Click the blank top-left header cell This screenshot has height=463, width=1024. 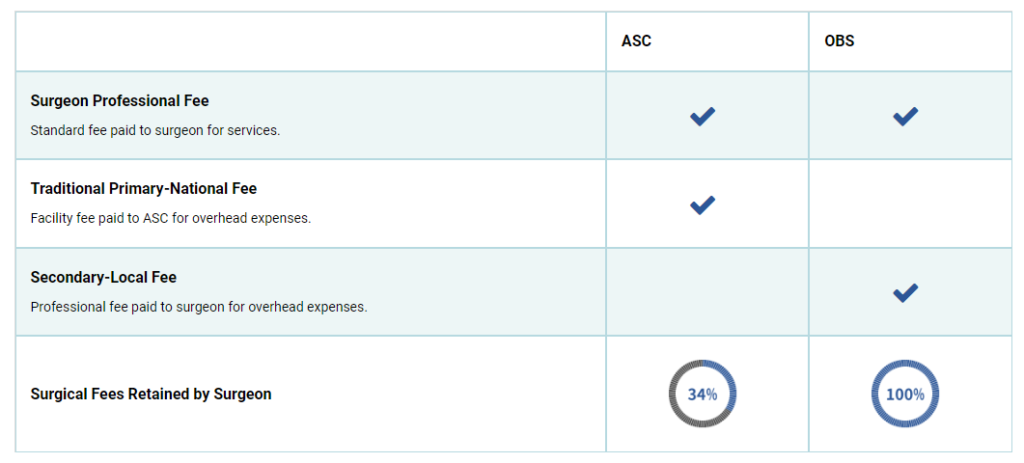[x=310, y=42]
